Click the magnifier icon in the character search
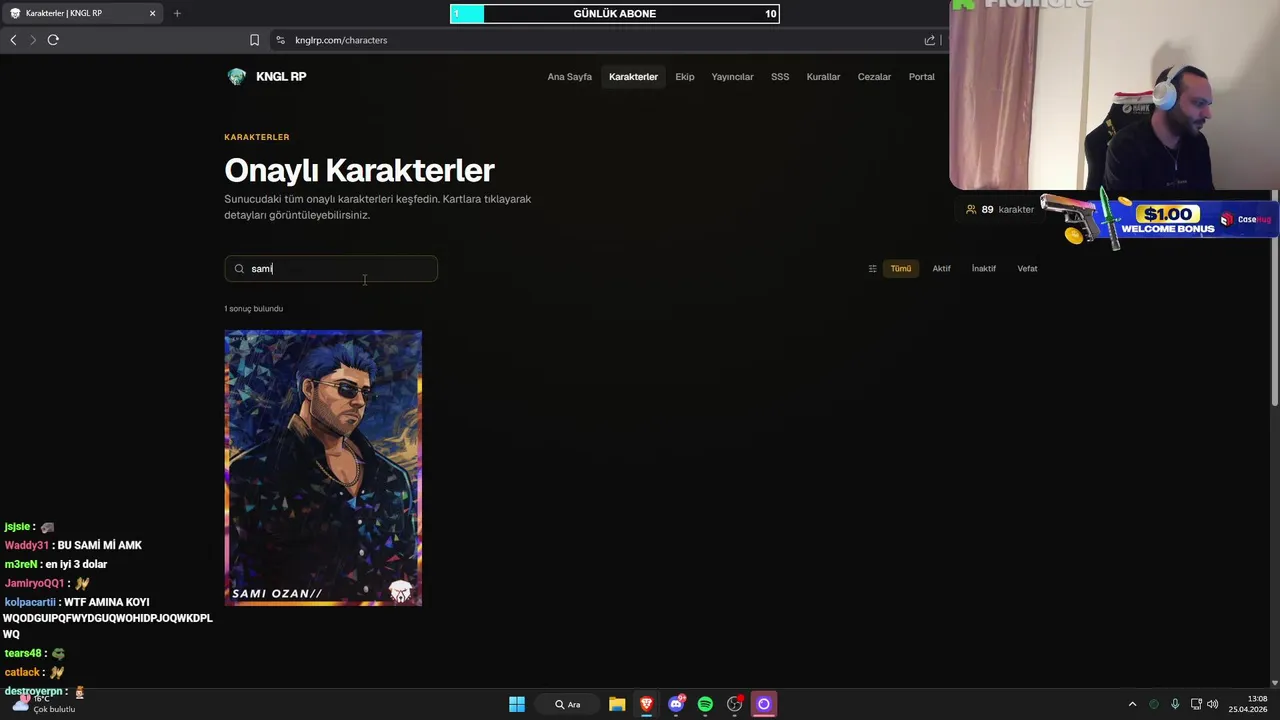 click(x=239, y=269)
